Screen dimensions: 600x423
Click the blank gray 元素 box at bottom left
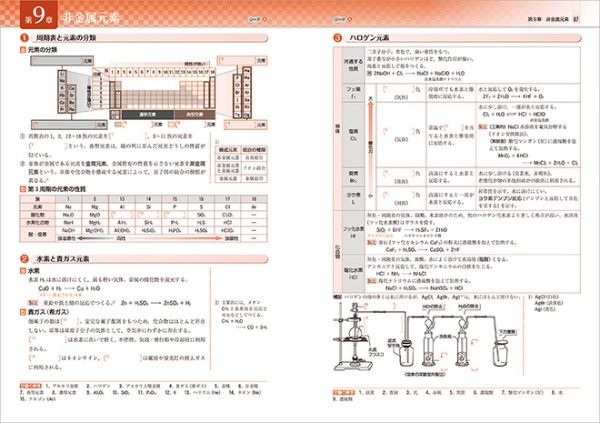coord(69,124)
